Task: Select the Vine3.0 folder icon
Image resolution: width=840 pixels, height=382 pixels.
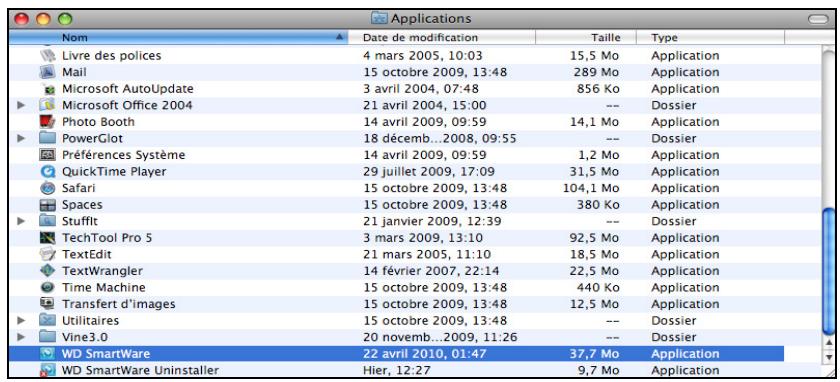Action: click(x=48, y=337)
